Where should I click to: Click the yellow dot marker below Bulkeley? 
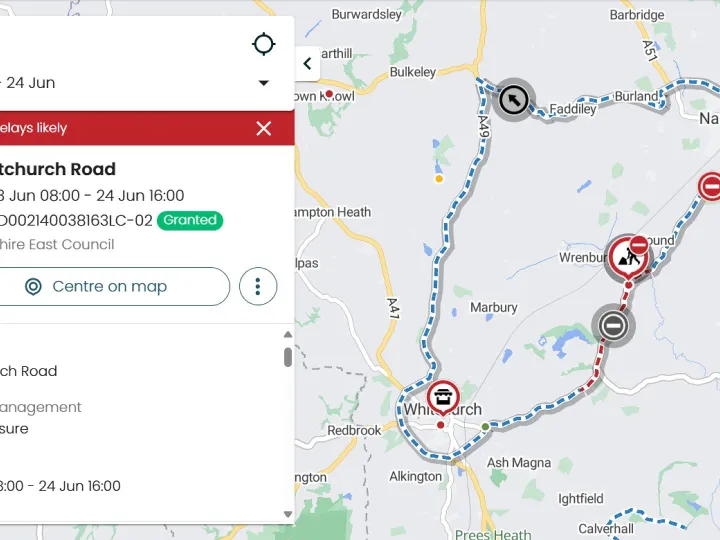click(x=438, y=179)
